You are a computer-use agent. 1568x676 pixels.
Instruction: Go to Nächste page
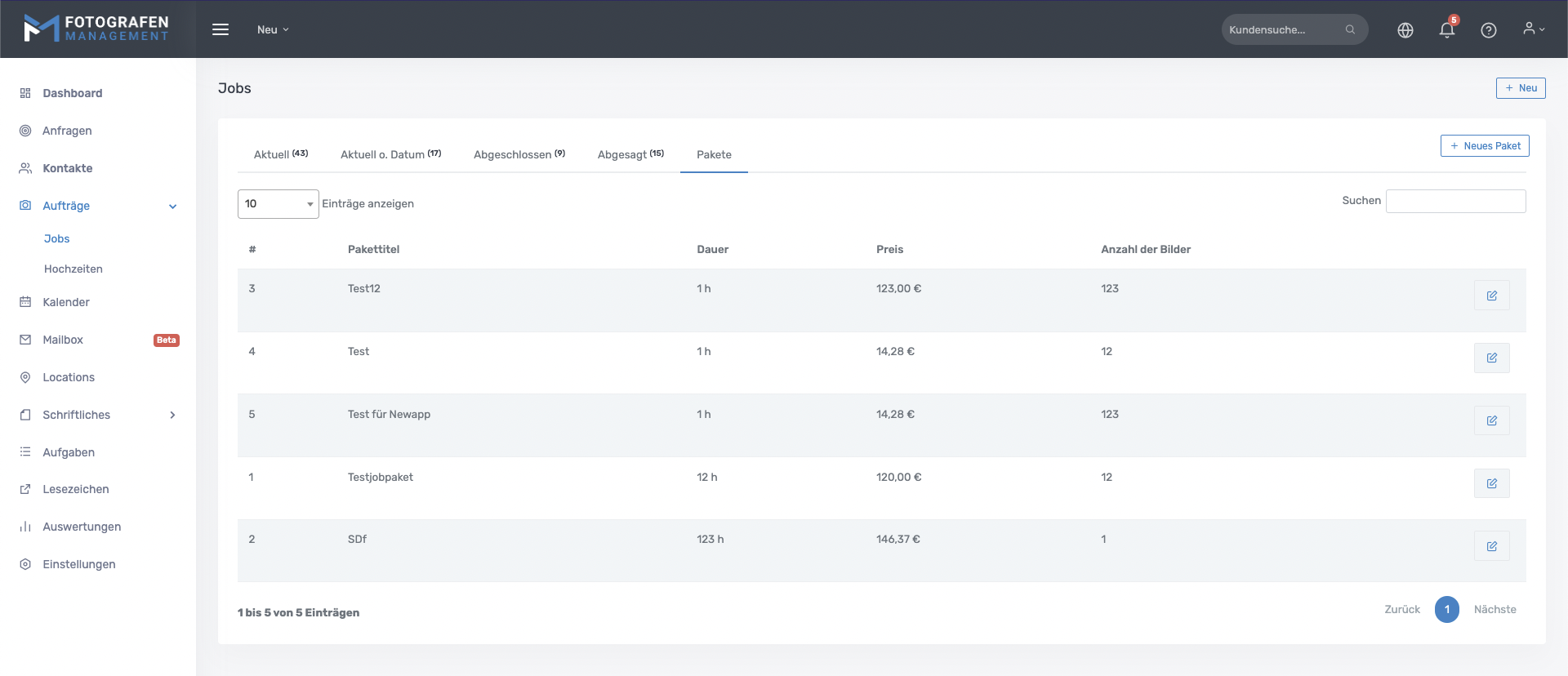coord(1494,610)
